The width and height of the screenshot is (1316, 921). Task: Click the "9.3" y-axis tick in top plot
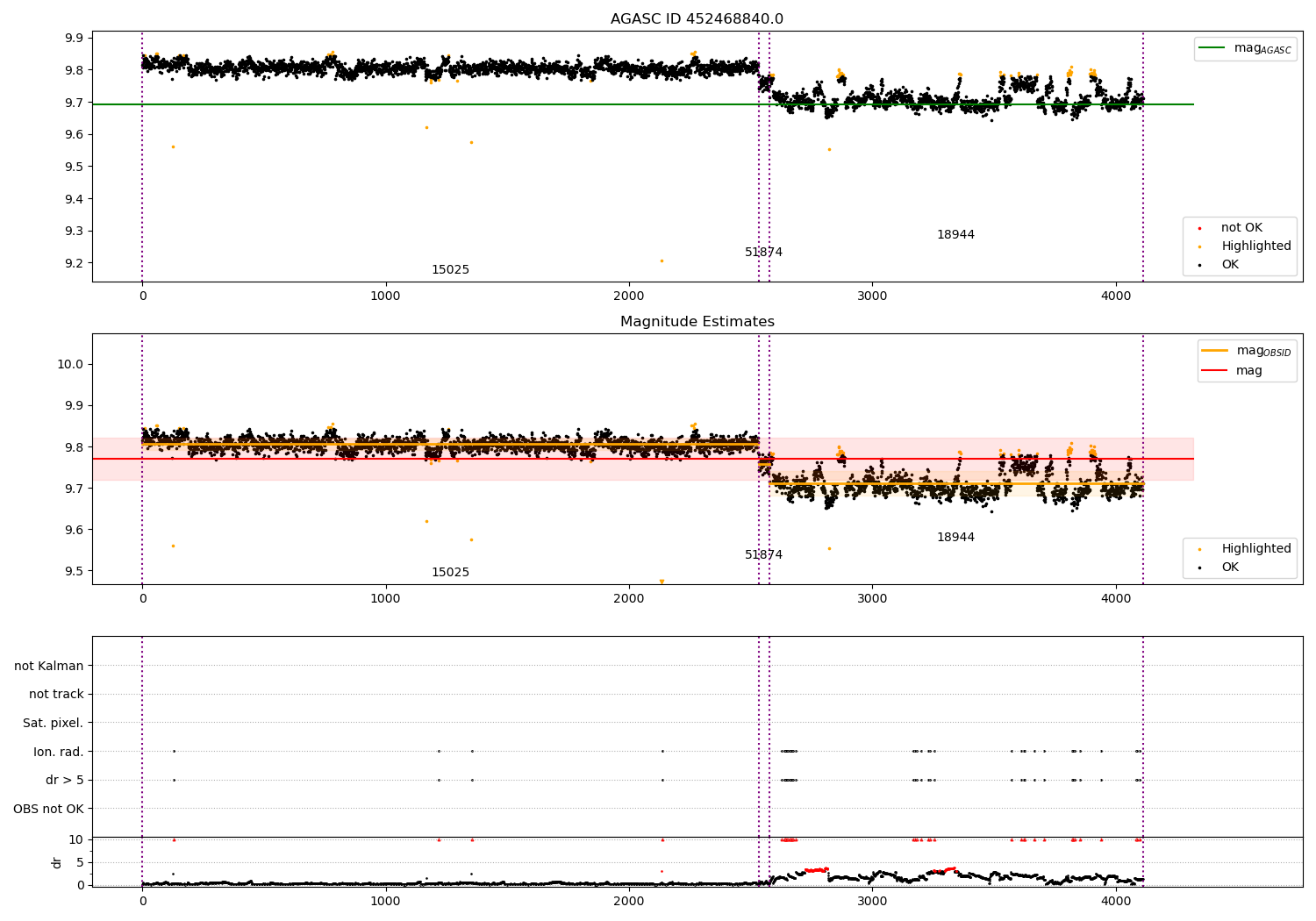click(x=75, y=232)
